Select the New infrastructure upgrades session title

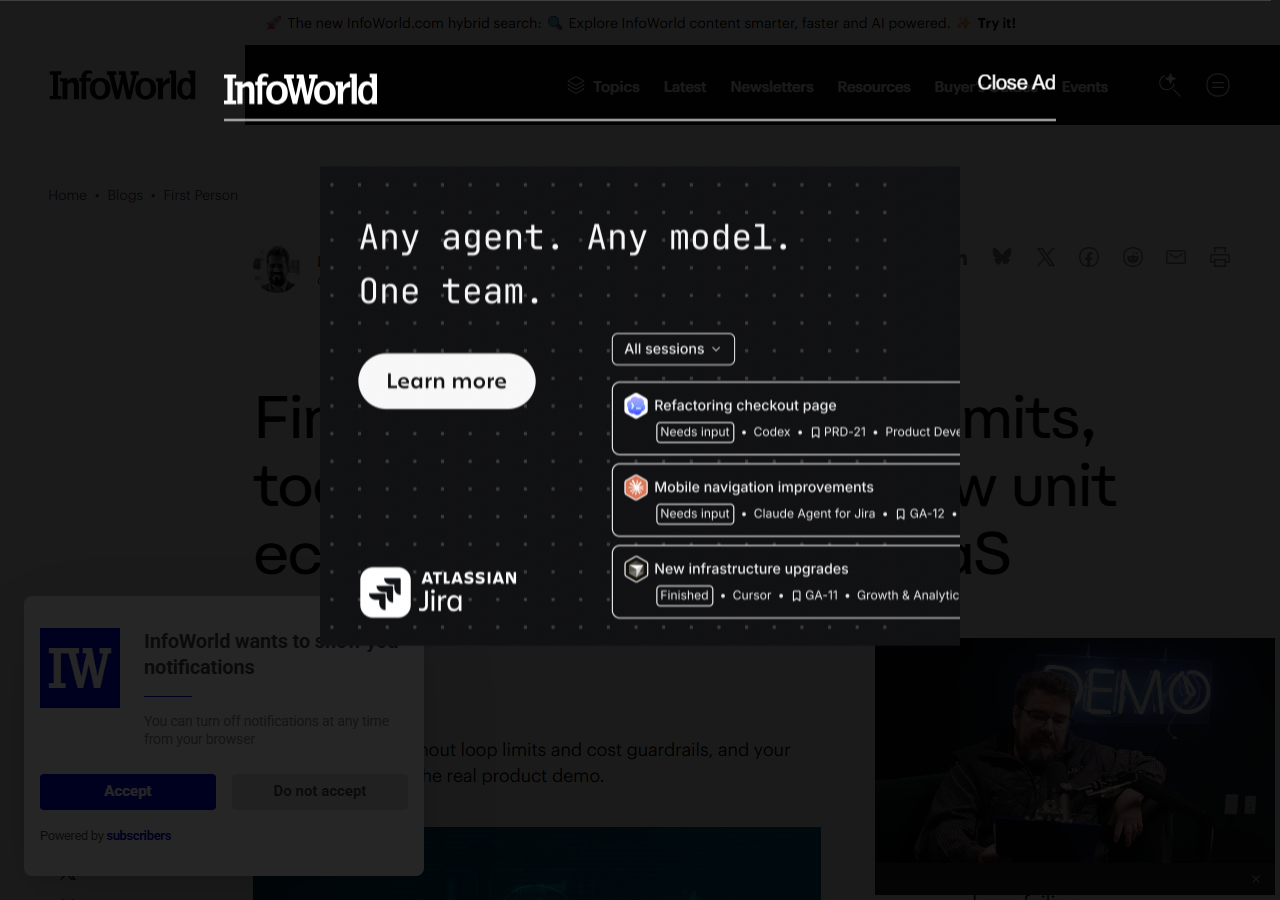point(751,569)
